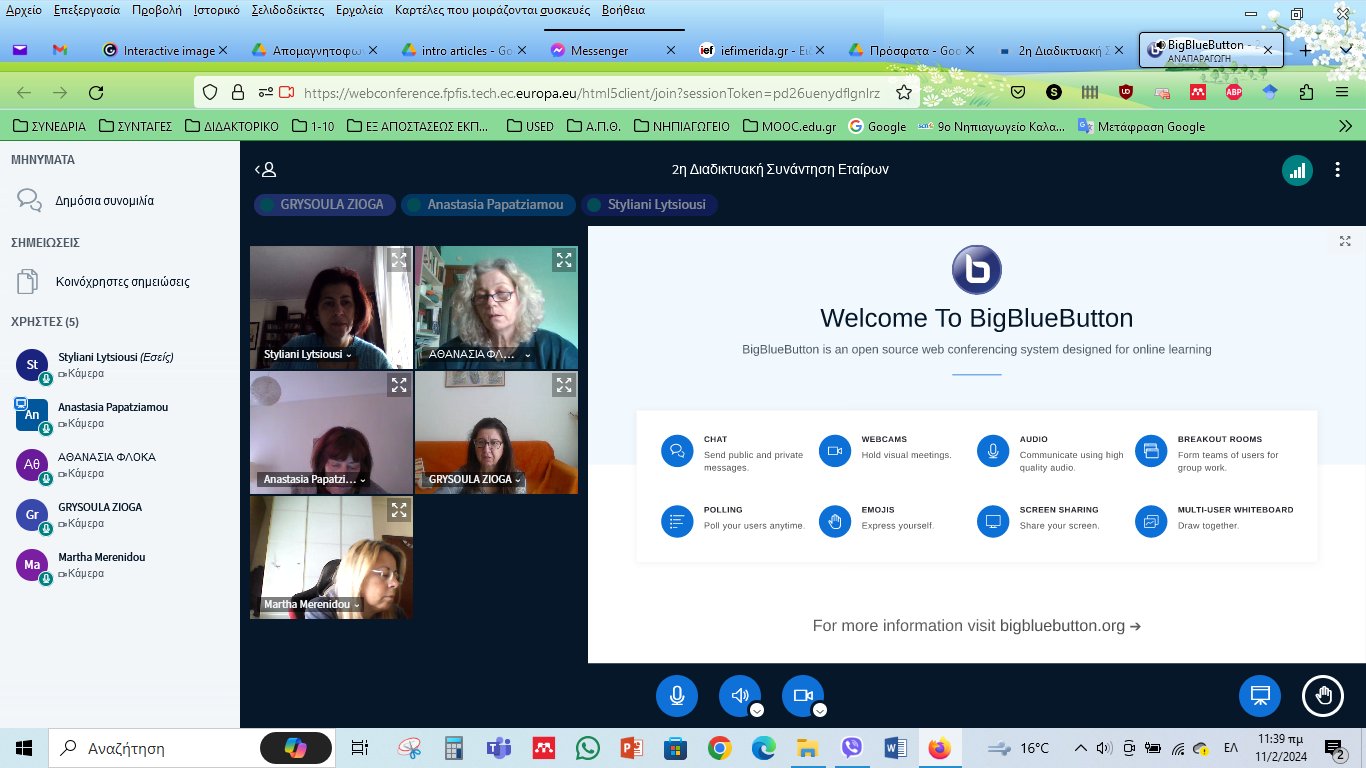Fullscreen GRYSOULA ZIOGA's webcam video
The width and height of the screenshot is (1366, 768).
(564, 385)
